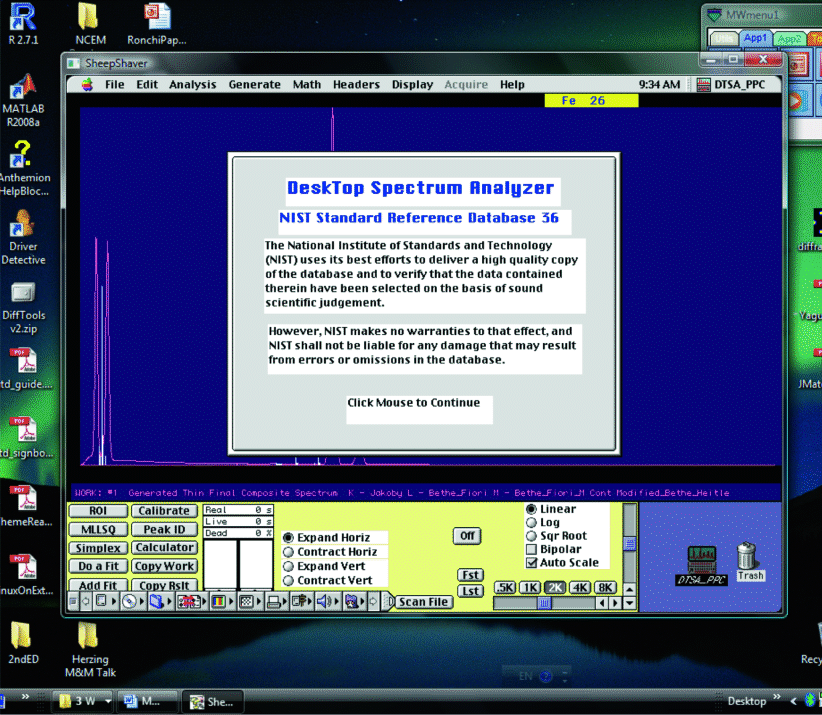This screenshot has width=822, height=715.
Task: Open the Generate menu
Action: (254, 84)
